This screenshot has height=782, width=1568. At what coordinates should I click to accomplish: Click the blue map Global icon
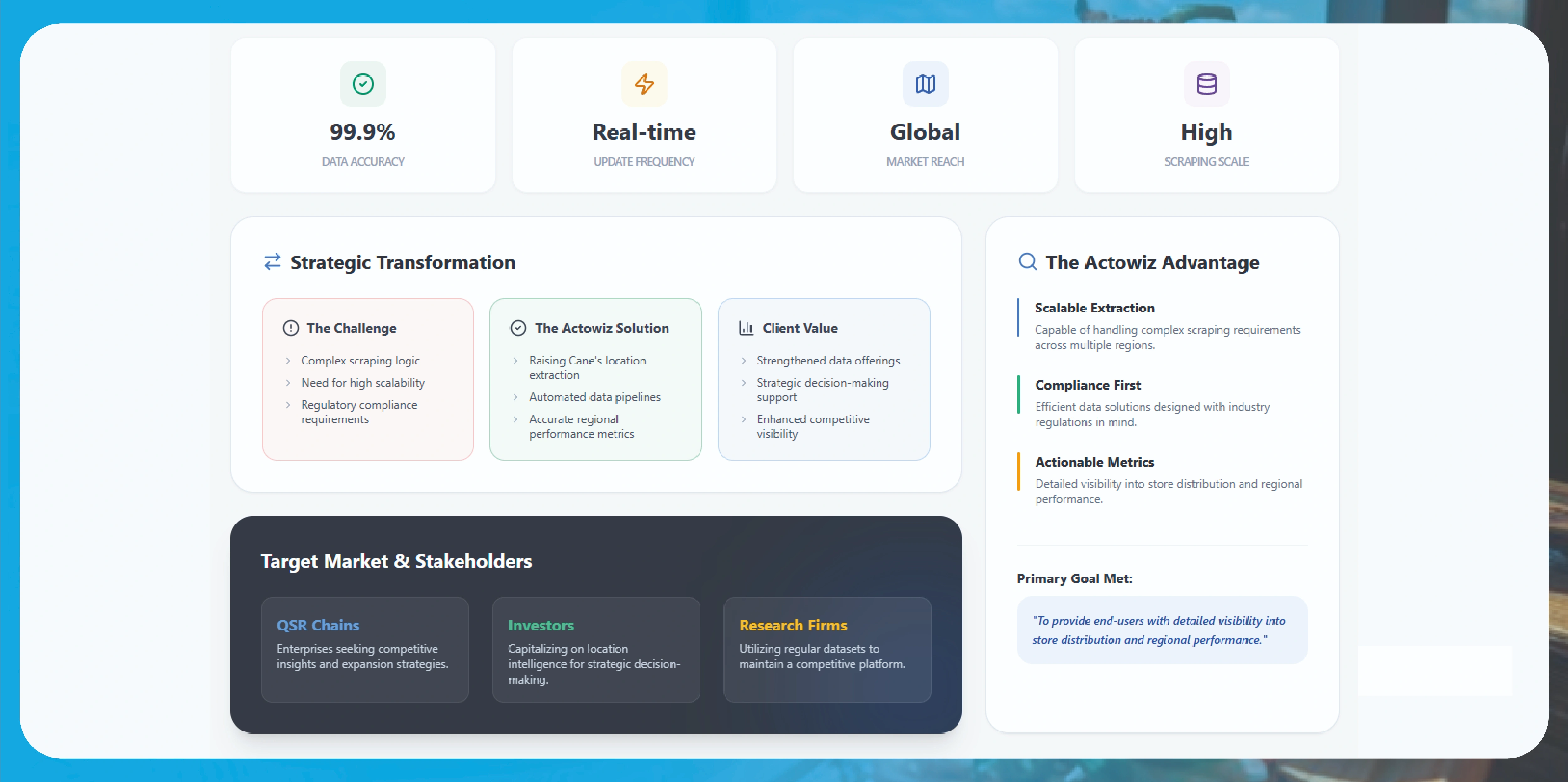(925, 84)
